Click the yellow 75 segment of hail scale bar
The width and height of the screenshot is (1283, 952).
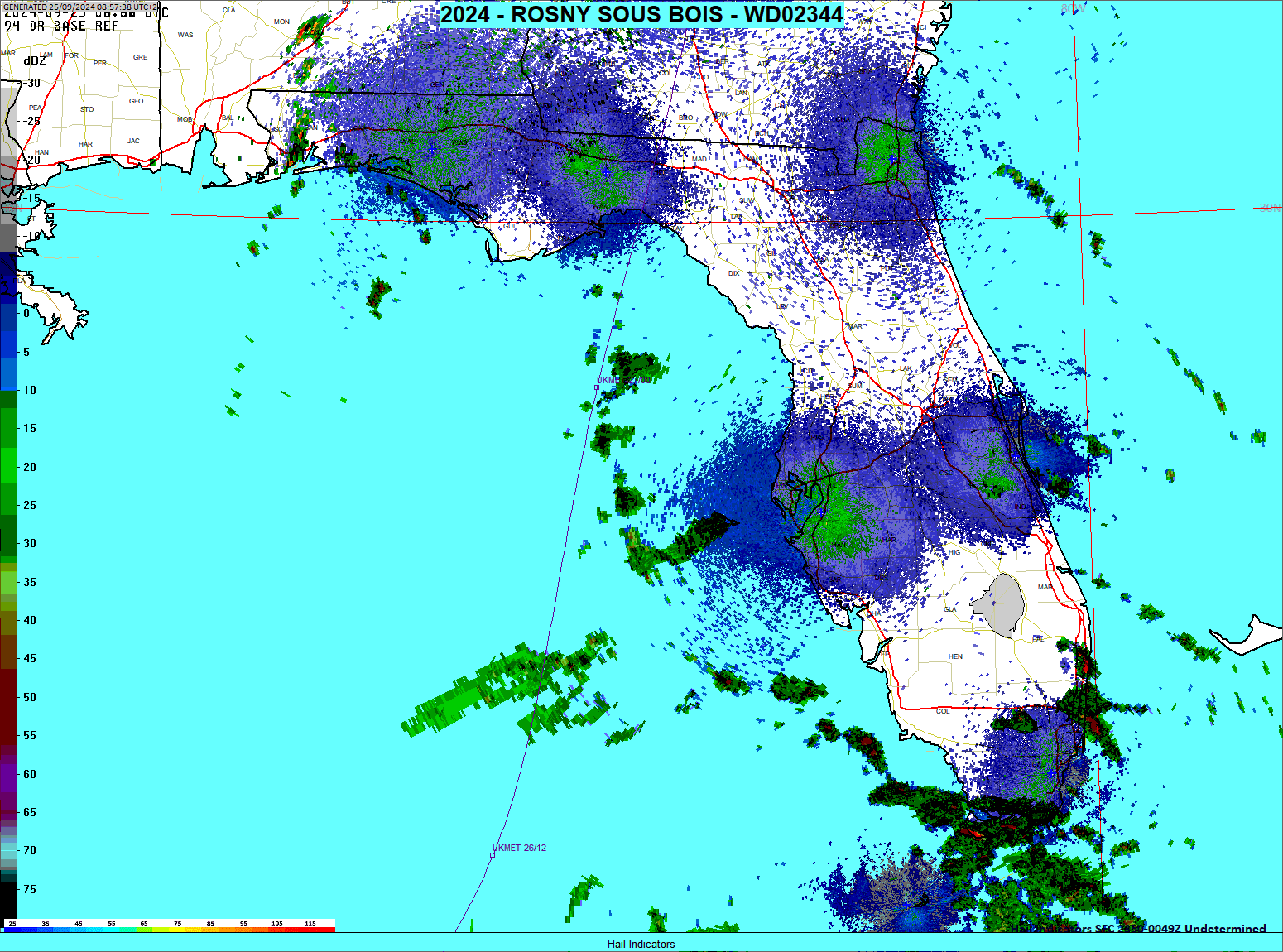[x=177, y=930]
